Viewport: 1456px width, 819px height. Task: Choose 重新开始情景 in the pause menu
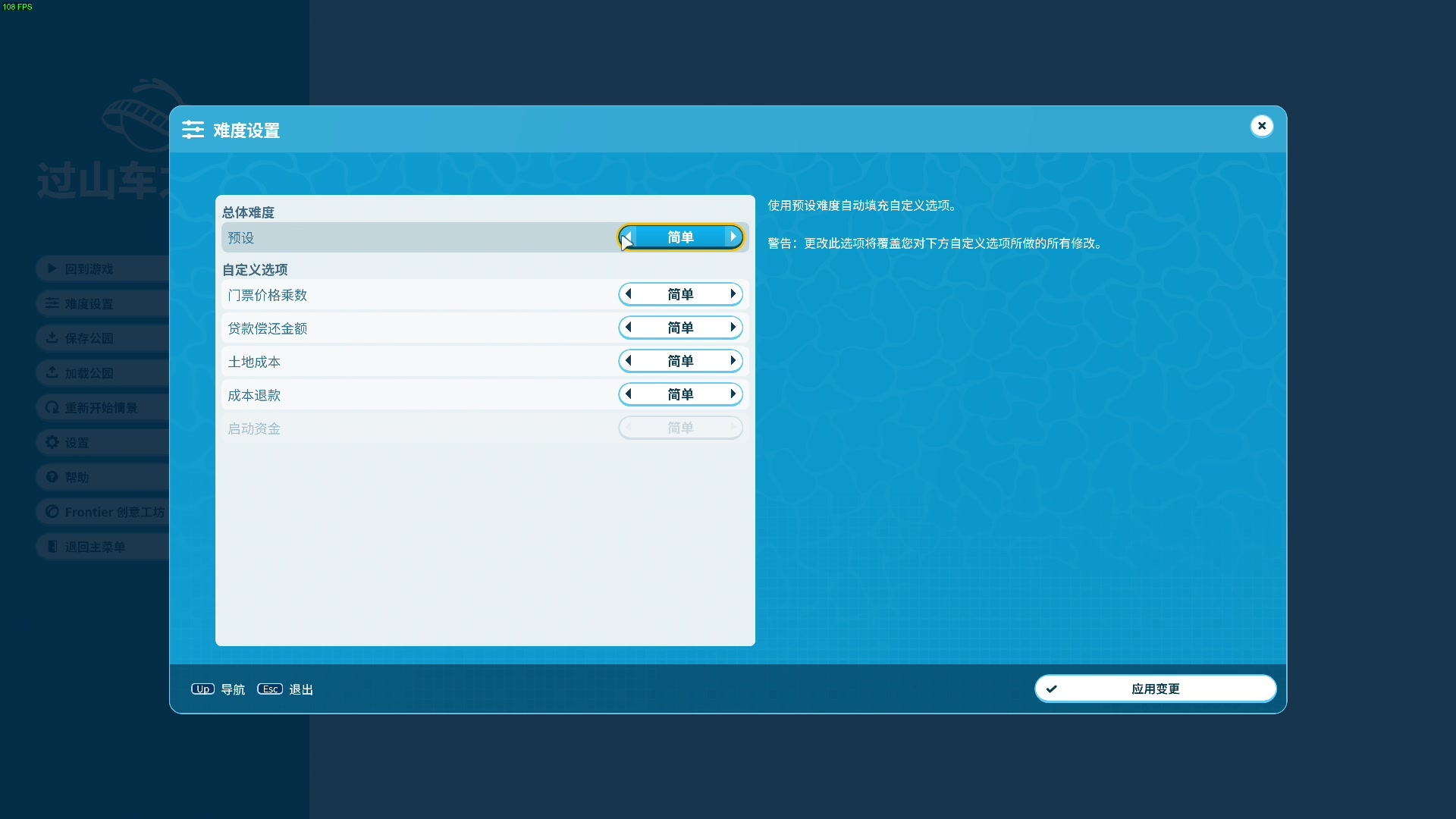[102, 408]
